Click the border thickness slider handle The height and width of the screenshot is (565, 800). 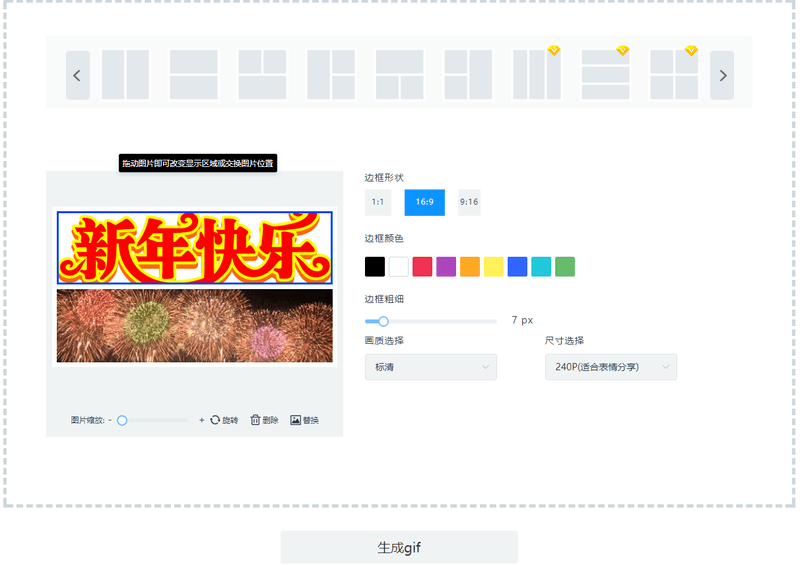point(383,321)
